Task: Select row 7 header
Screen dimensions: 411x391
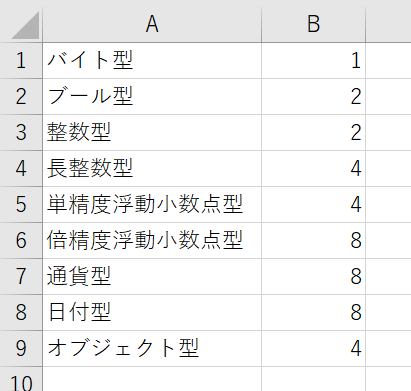Action: click(21, 276)
